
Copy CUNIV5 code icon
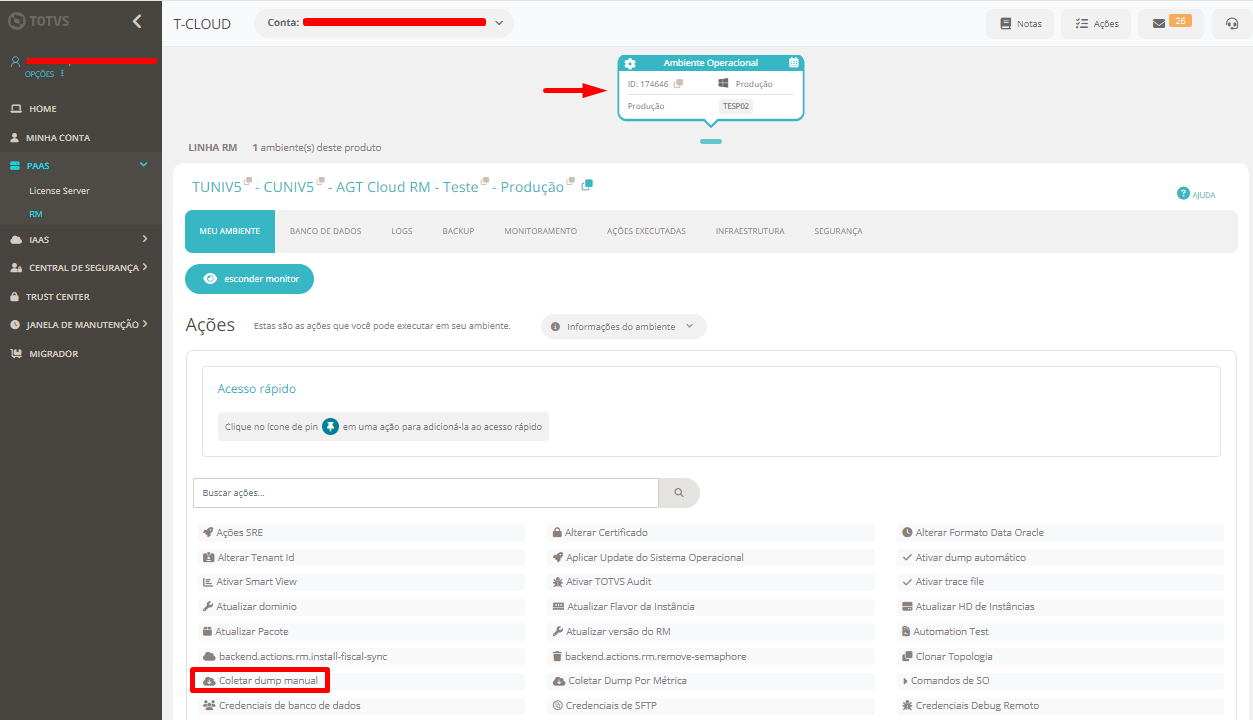point(319,181)
